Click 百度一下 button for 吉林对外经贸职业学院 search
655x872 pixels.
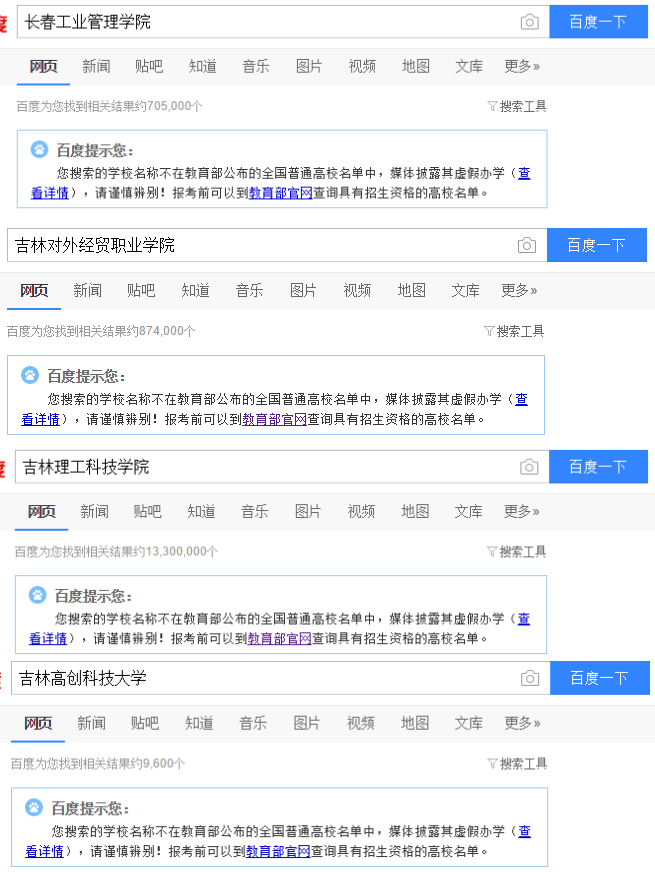(597, 245)
